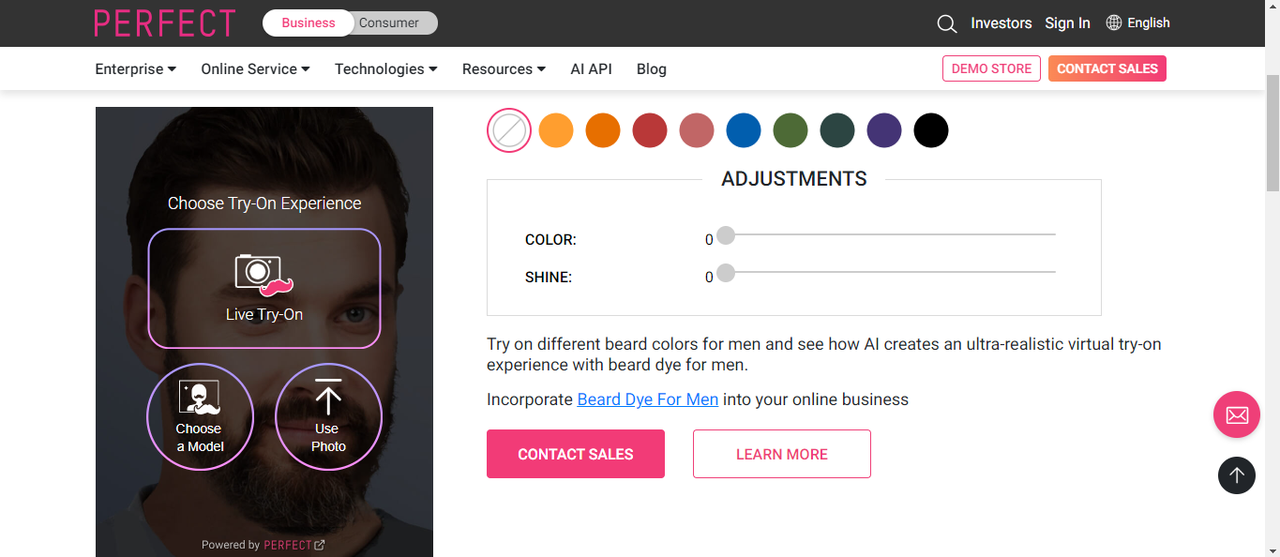Go to the Blog menu item
This screenshot has width=1280, height=557.
point(651,69)
